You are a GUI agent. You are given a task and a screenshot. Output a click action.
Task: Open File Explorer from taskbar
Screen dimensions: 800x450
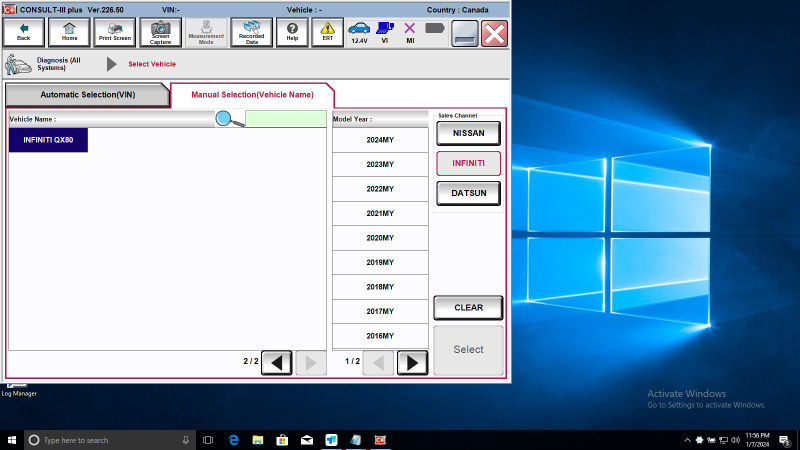pos(258,440)
